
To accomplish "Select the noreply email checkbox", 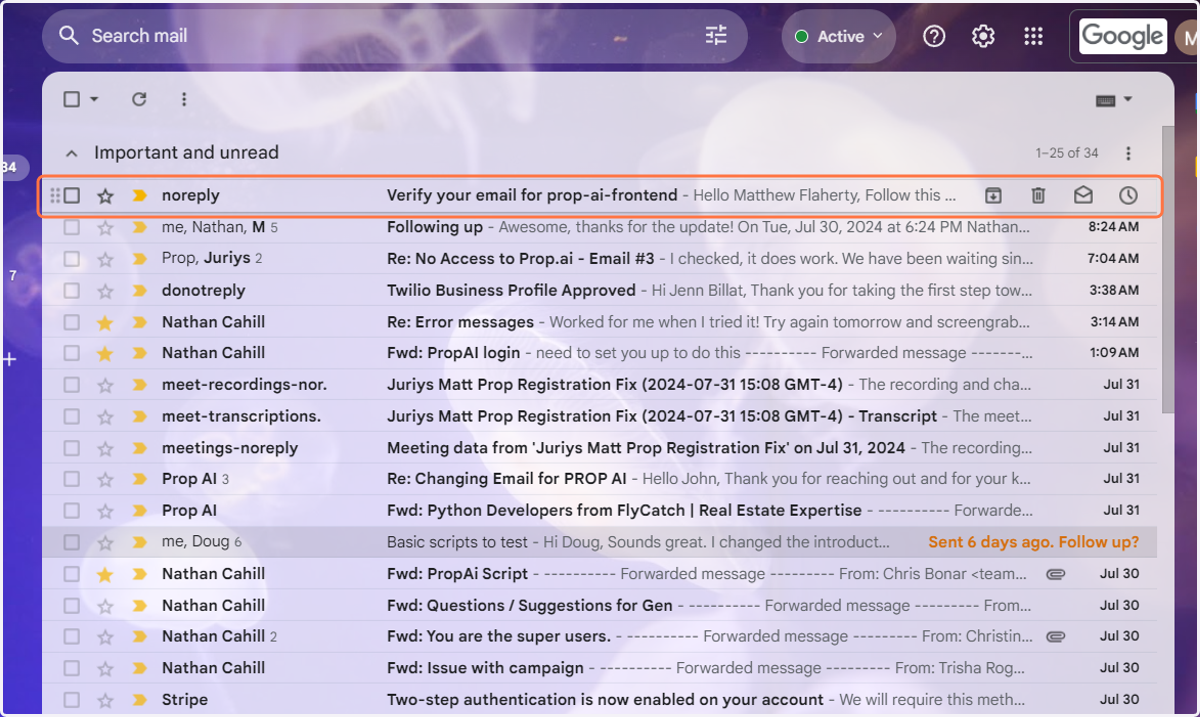I will tap(72, 196).
